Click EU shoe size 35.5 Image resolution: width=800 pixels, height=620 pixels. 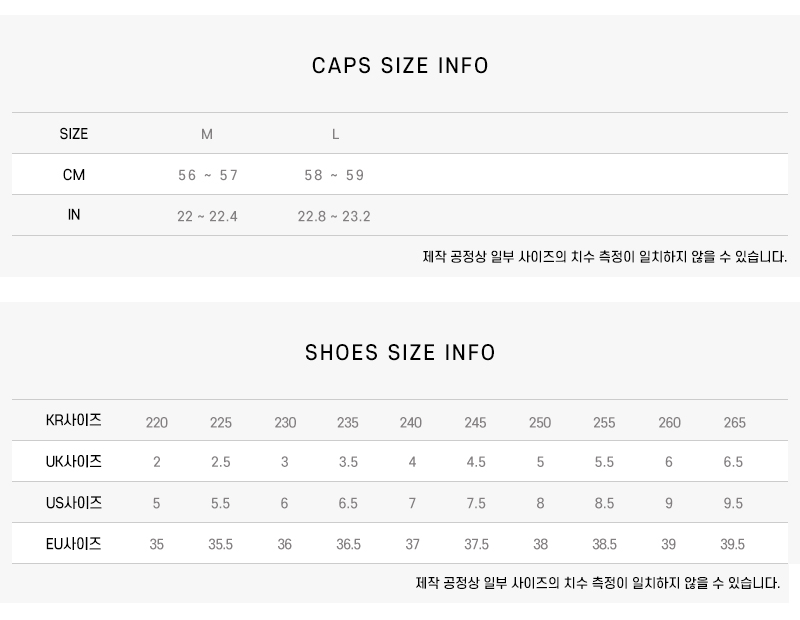click(220, 544)
